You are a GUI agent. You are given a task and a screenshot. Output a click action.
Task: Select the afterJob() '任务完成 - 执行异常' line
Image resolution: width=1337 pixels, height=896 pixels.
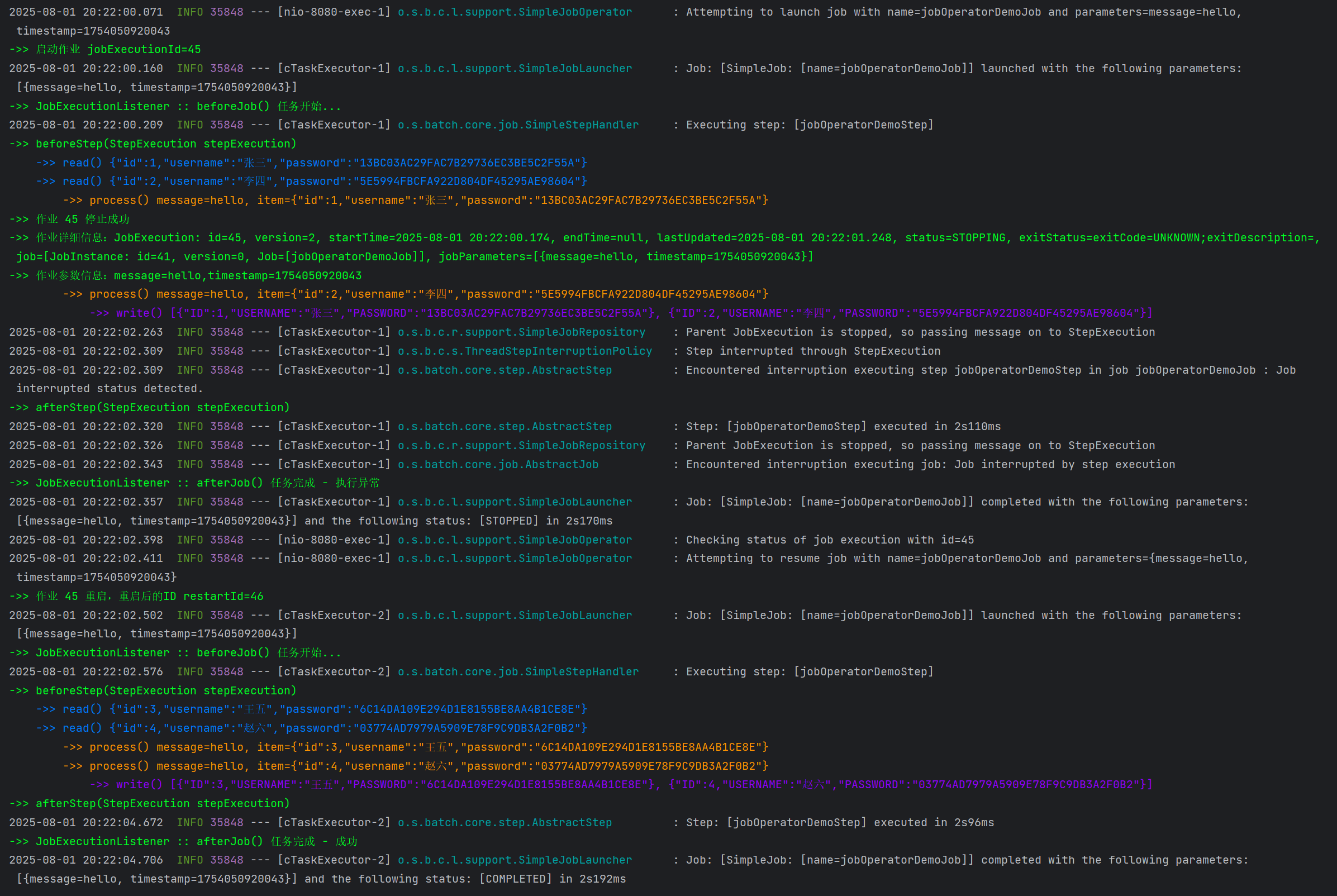pos(194,483)
